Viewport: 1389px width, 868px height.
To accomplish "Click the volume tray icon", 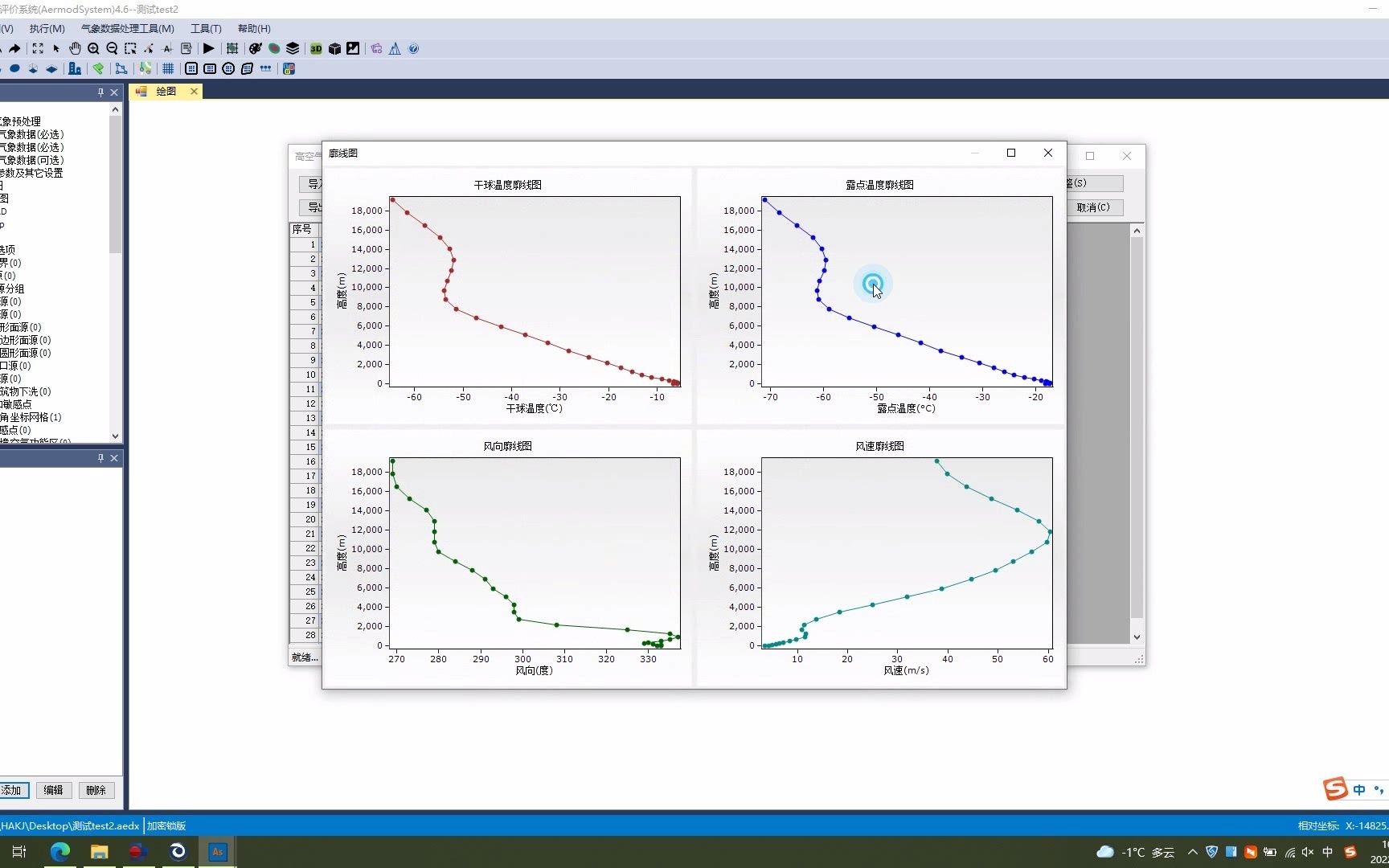I will pyautogui.click(x=1308, y=852).
